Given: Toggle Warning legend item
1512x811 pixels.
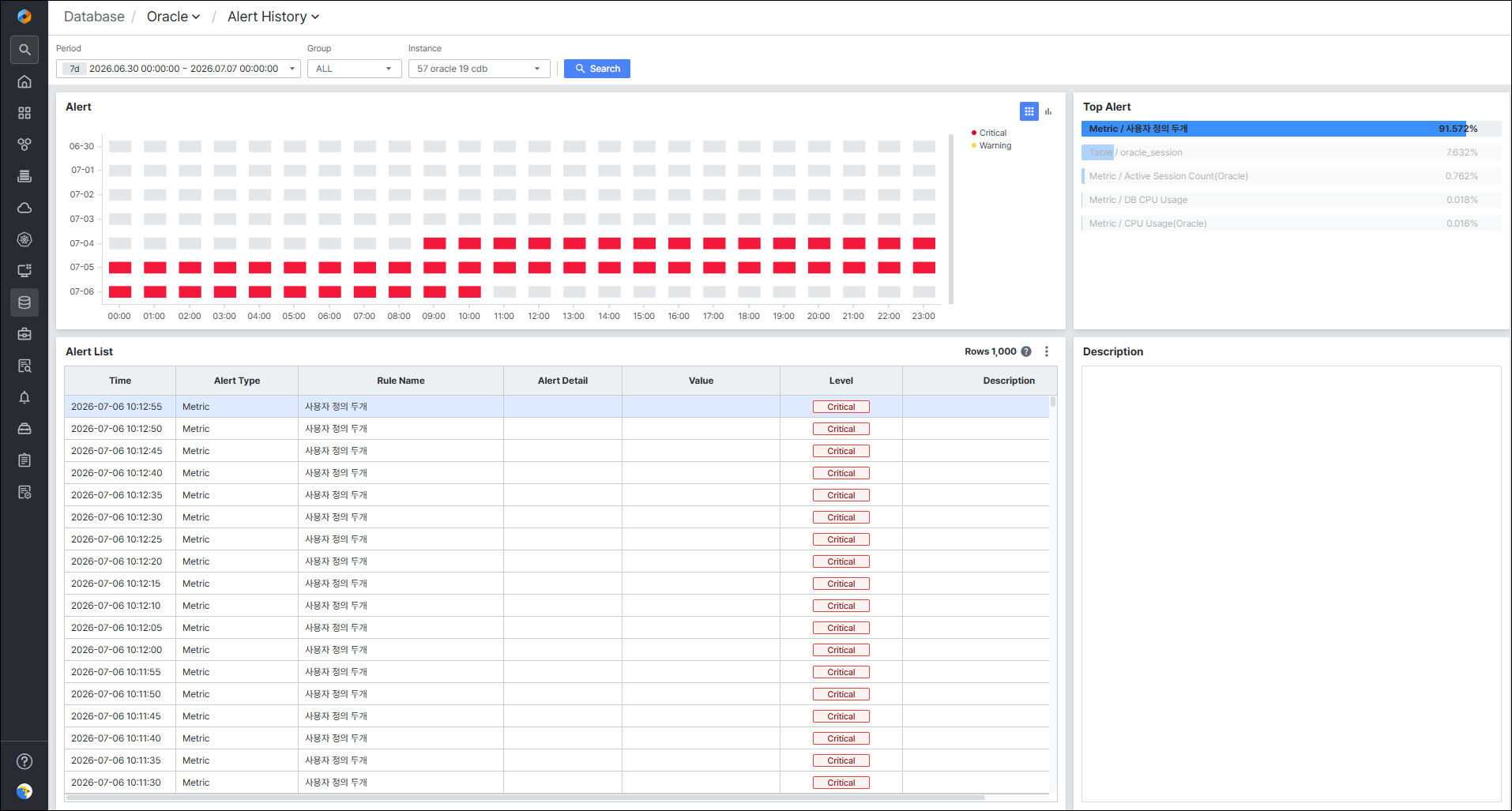Looking at the screenshot, I should [991, 145].
